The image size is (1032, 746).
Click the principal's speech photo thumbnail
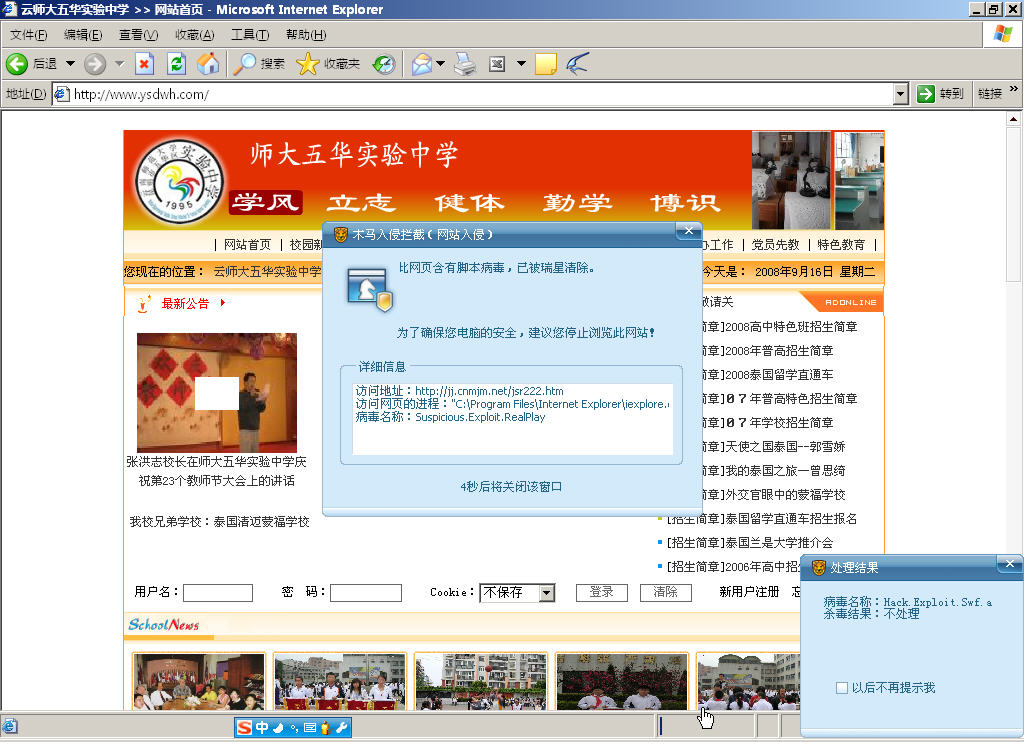[x=217, y=392]
